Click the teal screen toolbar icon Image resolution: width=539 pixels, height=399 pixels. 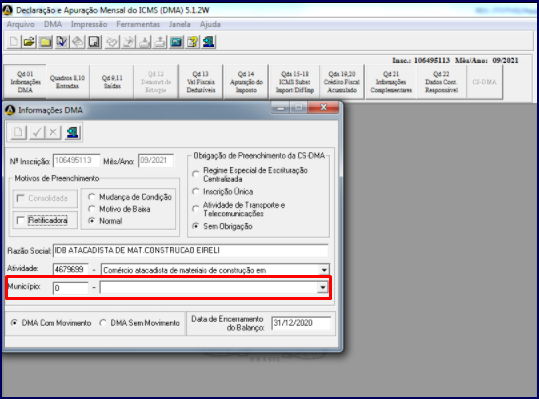click(176, 42)
